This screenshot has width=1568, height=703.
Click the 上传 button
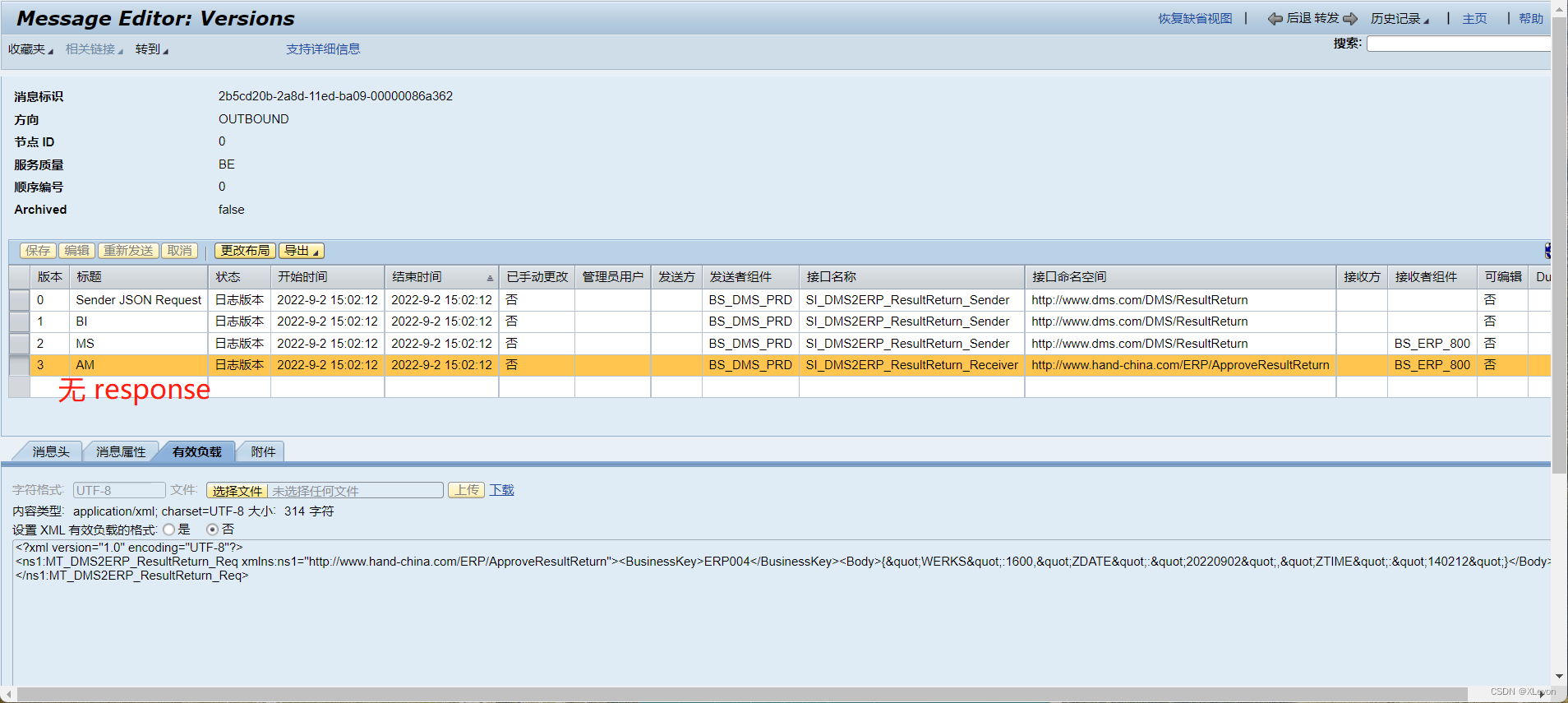(467, 490)
